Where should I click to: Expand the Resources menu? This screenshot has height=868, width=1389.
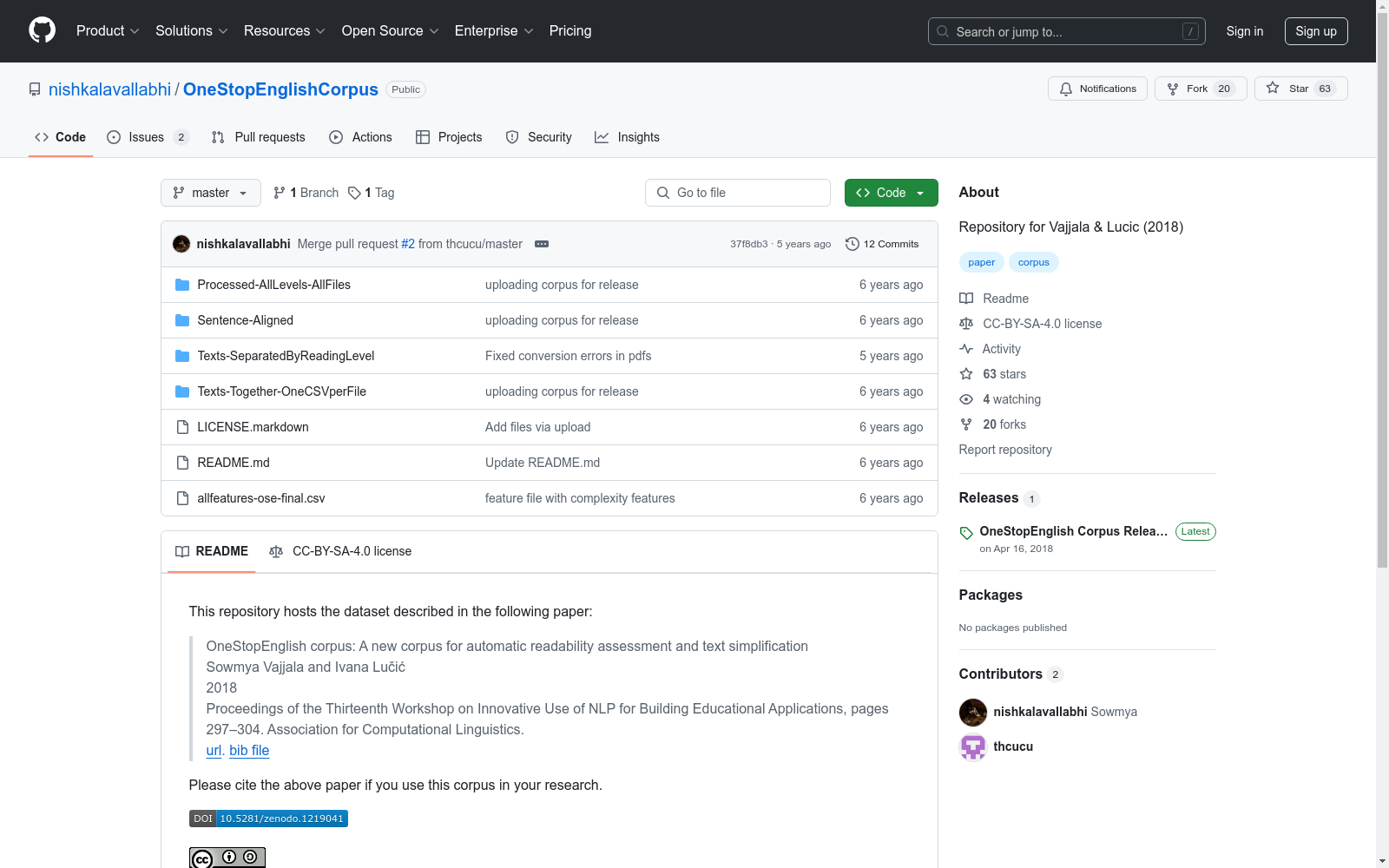[285, 31]
